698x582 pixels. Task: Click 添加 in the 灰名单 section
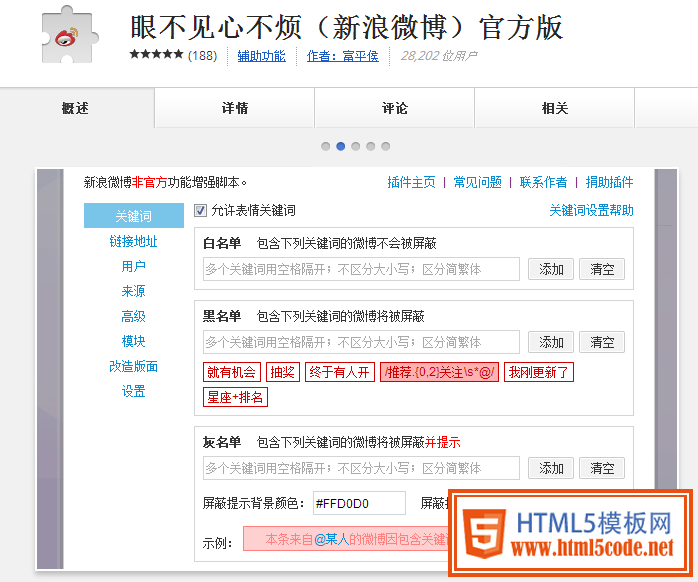551,468
